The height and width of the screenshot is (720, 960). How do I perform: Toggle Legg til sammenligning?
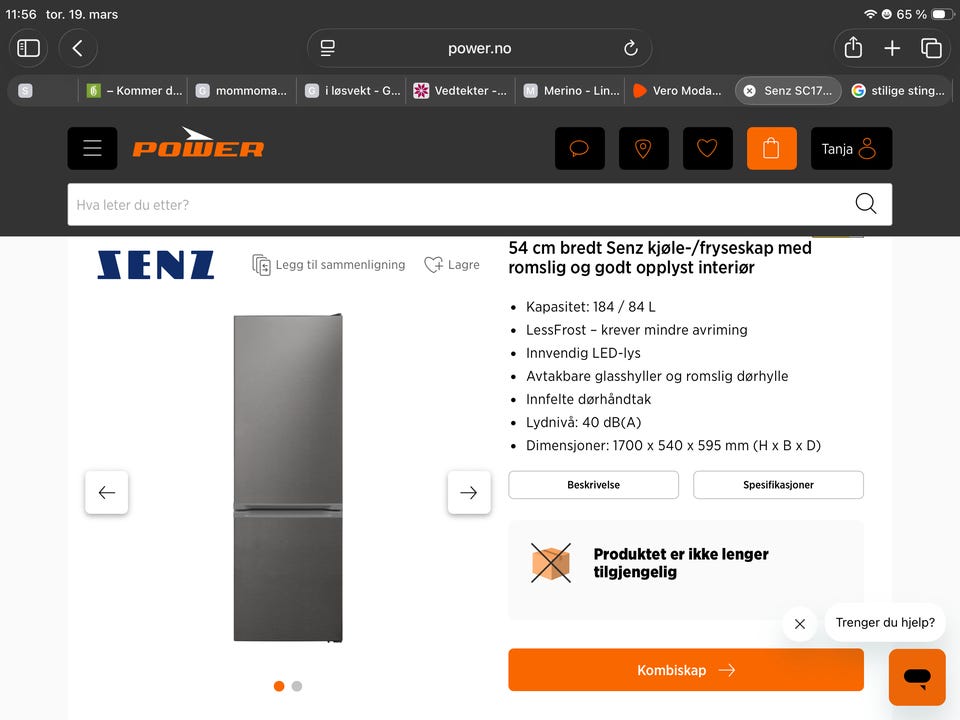click(x=329, y=265)
